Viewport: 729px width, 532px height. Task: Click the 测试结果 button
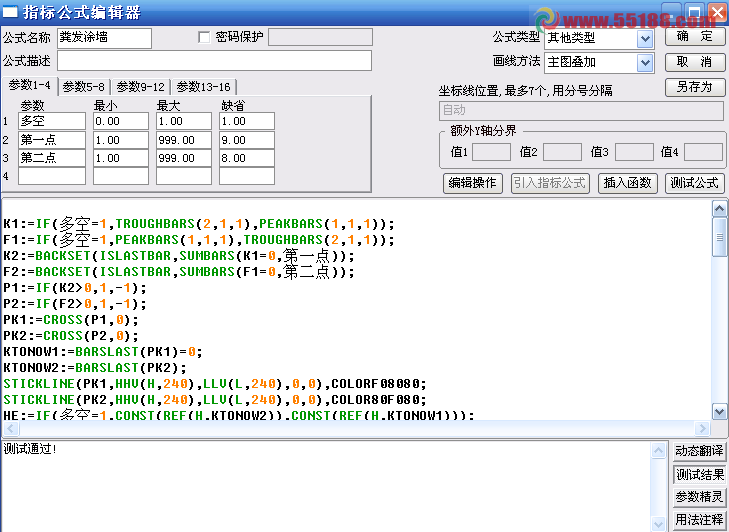[699, 474]
